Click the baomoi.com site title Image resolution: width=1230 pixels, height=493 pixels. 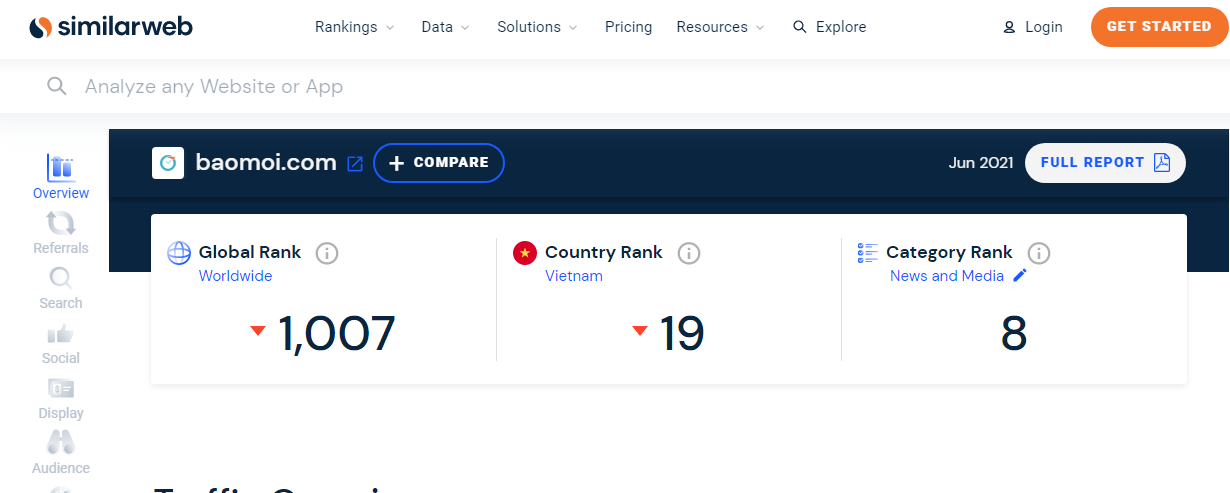tap(266, 163)
